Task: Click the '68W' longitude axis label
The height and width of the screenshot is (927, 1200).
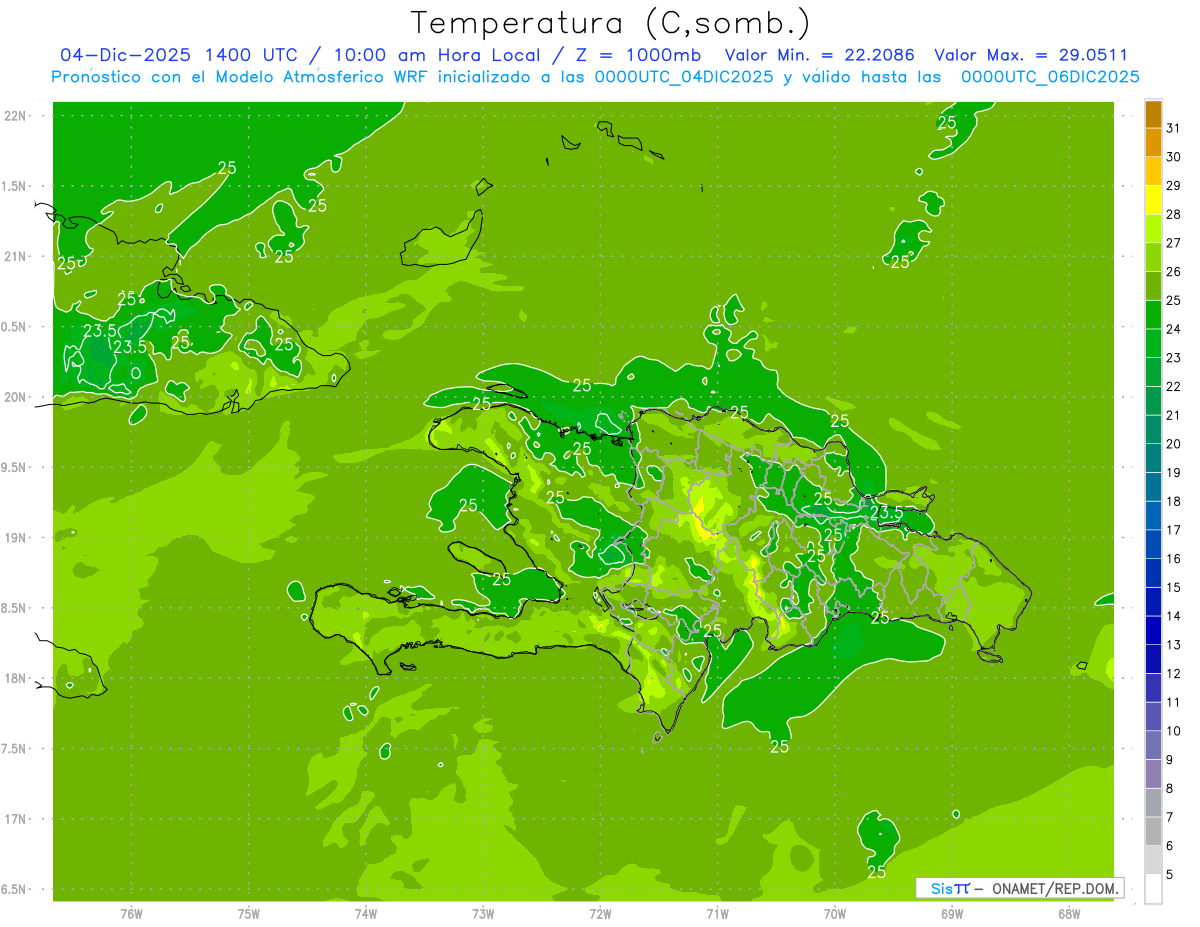Action: (x=1069, y=913)
